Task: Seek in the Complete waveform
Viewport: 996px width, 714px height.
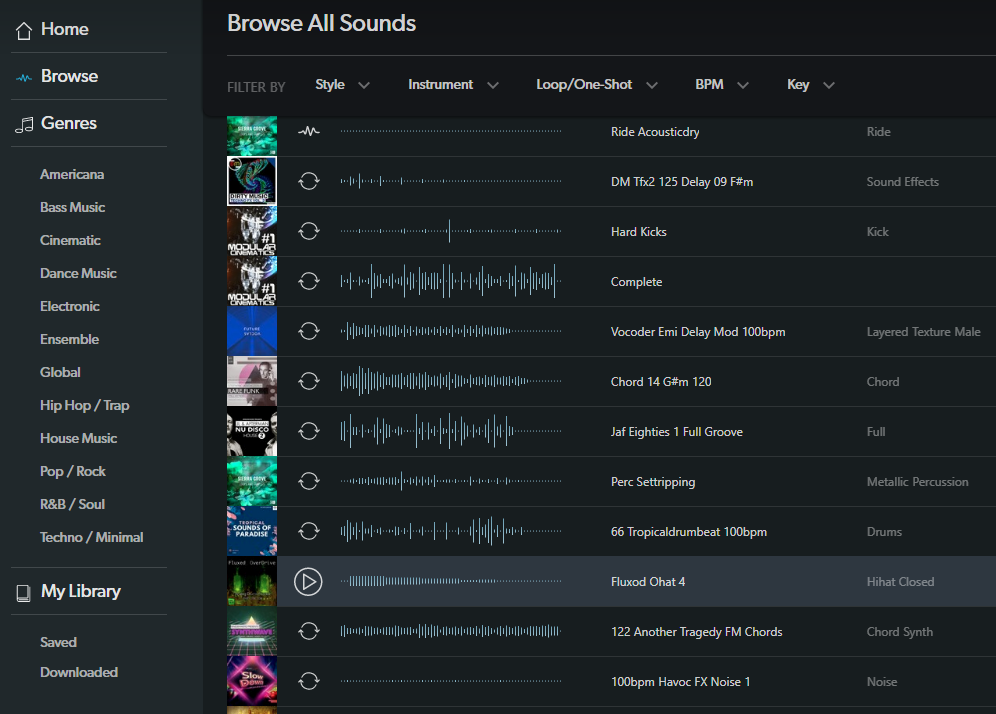Action: click(x=451, y=281)
